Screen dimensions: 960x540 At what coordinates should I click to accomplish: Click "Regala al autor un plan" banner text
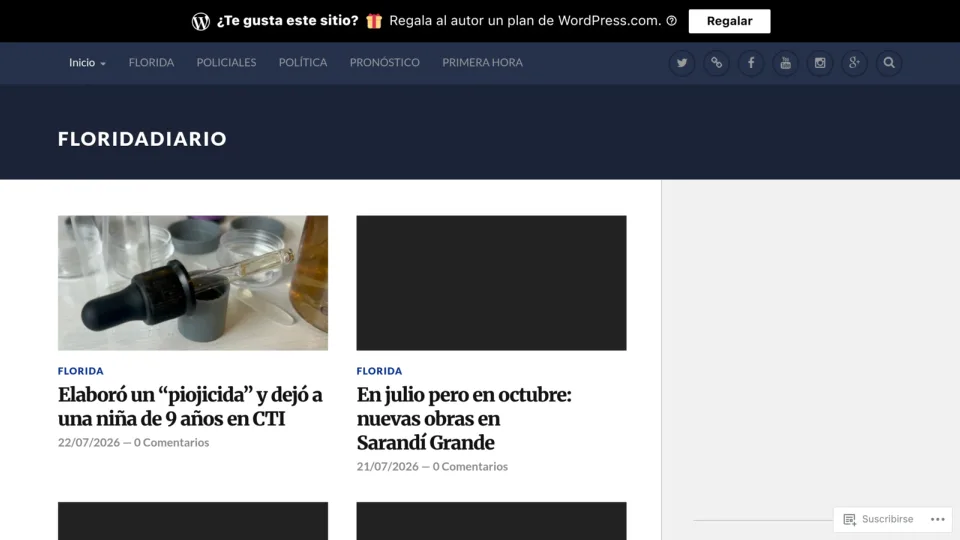[x=525, y=21]
